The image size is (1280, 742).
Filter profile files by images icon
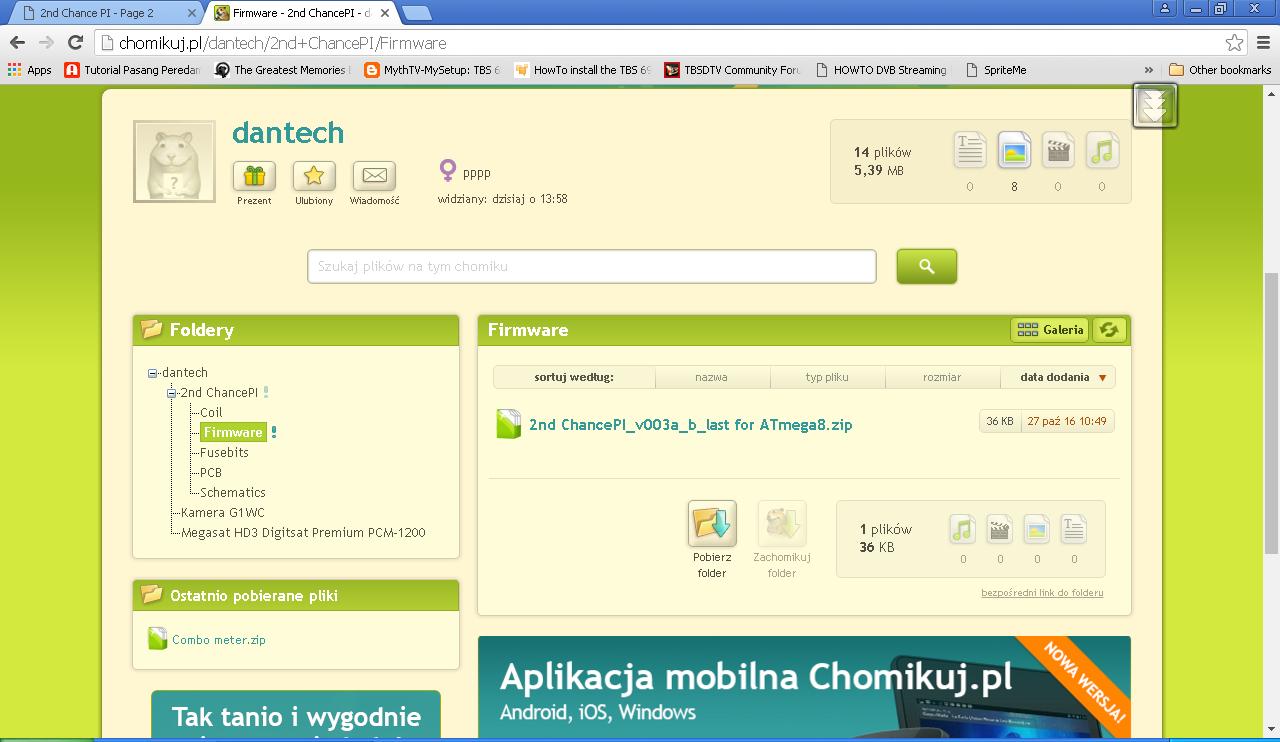point(1014,150)
